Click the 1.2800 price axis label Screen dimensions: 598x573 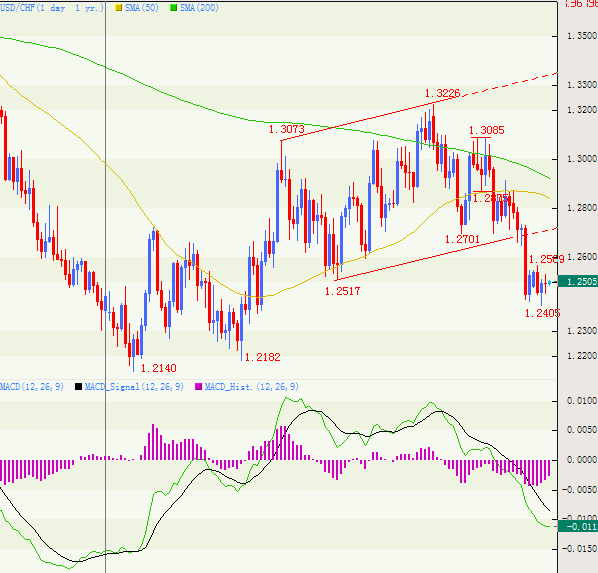pos(582,208)
